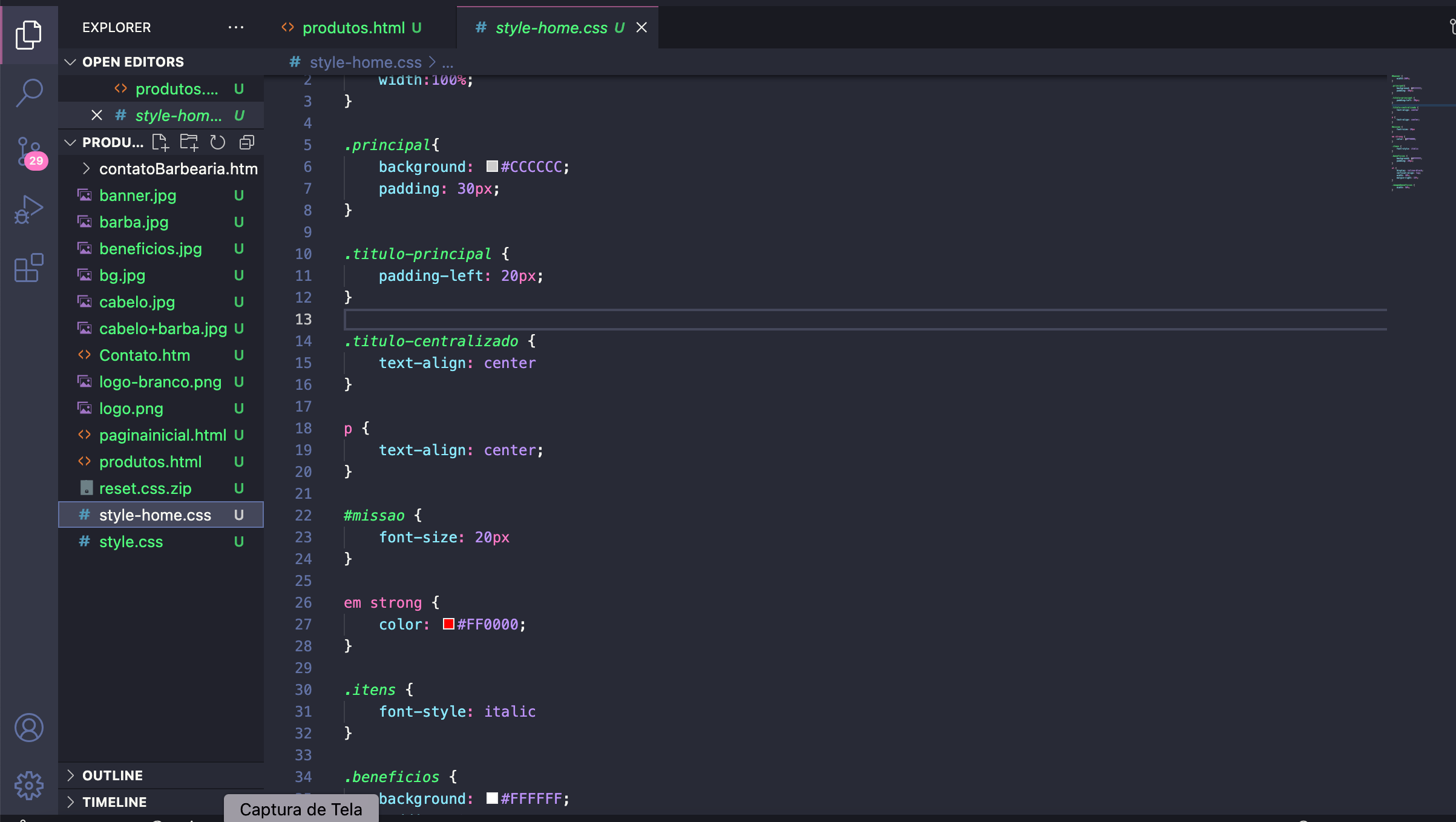Viewport: 1456px width, 822px height.
Task: Open cabelo+barba.jpg image file
Action: pos(161,329)
